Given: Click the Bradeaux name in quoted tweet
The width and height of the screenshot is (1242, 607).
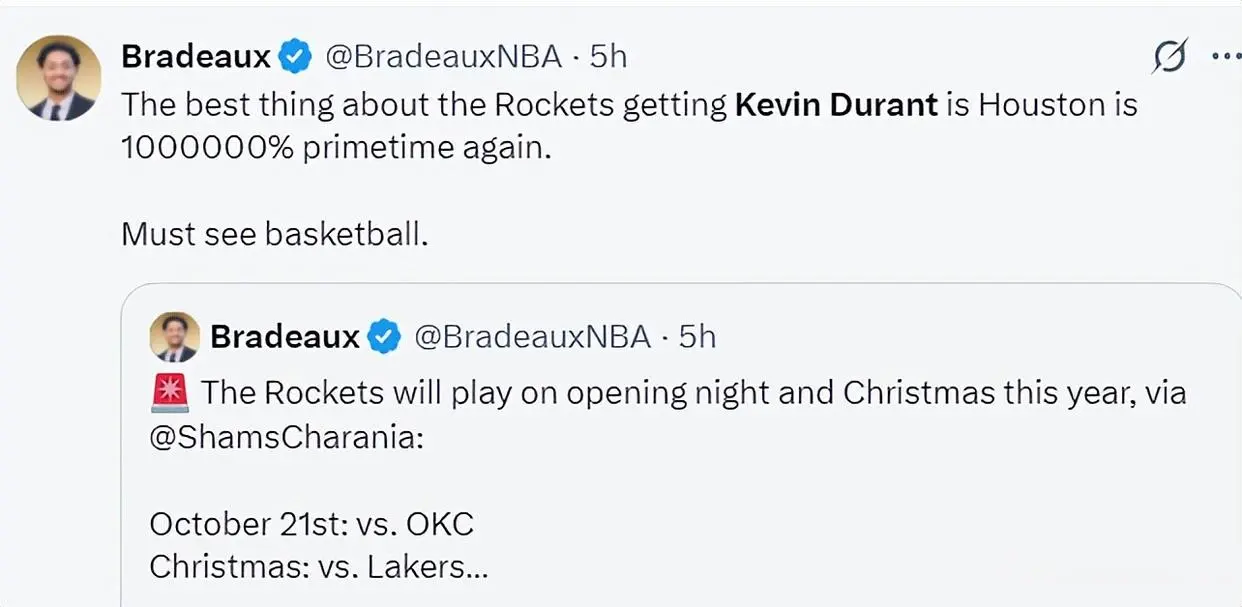Looking at the screenshot, I should 285,337.
